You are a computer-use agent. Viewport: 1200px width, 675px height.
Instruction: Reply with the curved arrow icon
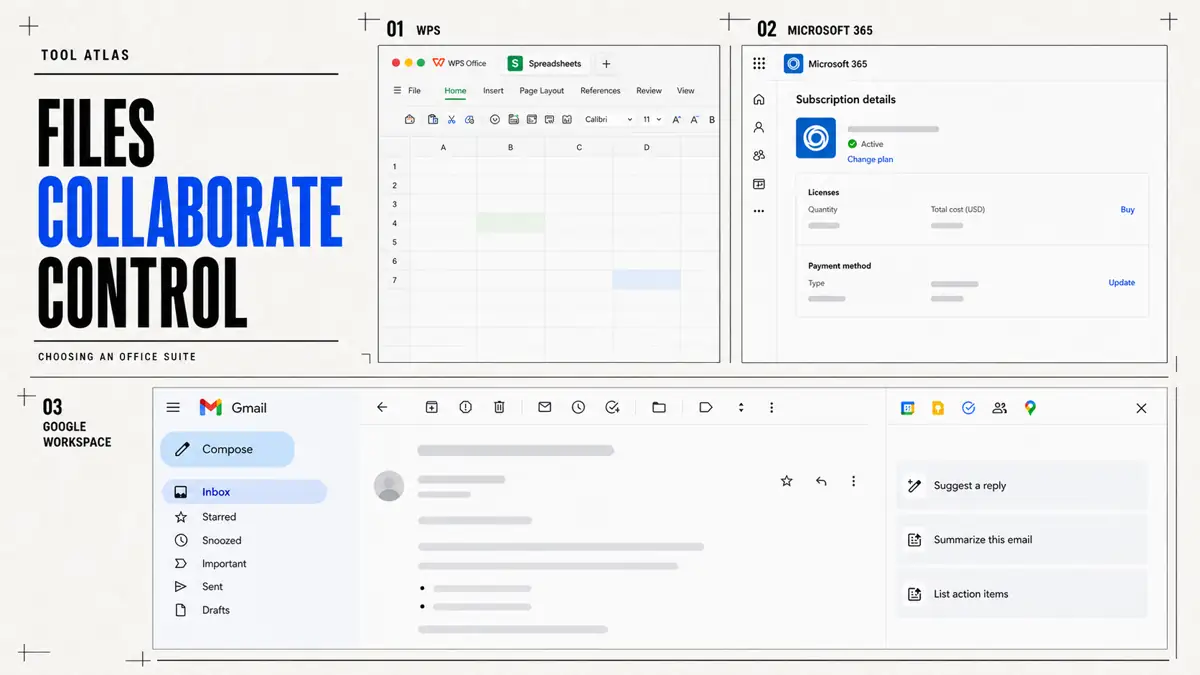click(821, 481)
